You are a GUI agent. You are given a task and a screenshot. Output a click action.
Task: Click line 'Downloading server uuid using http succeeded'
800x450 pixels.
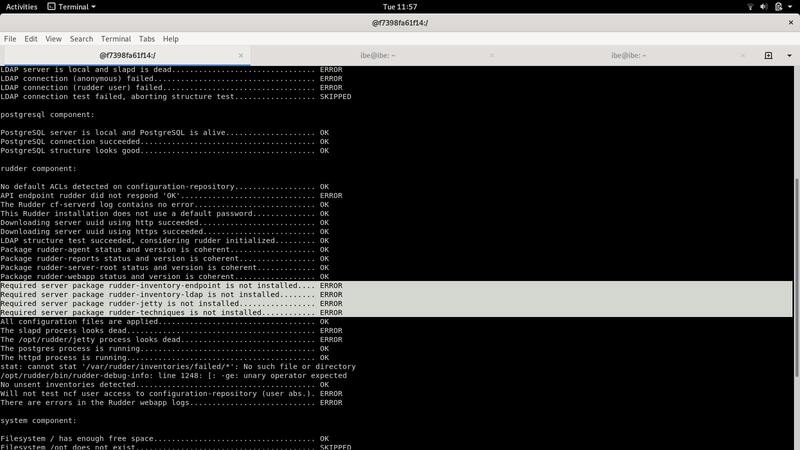(164, 222)
